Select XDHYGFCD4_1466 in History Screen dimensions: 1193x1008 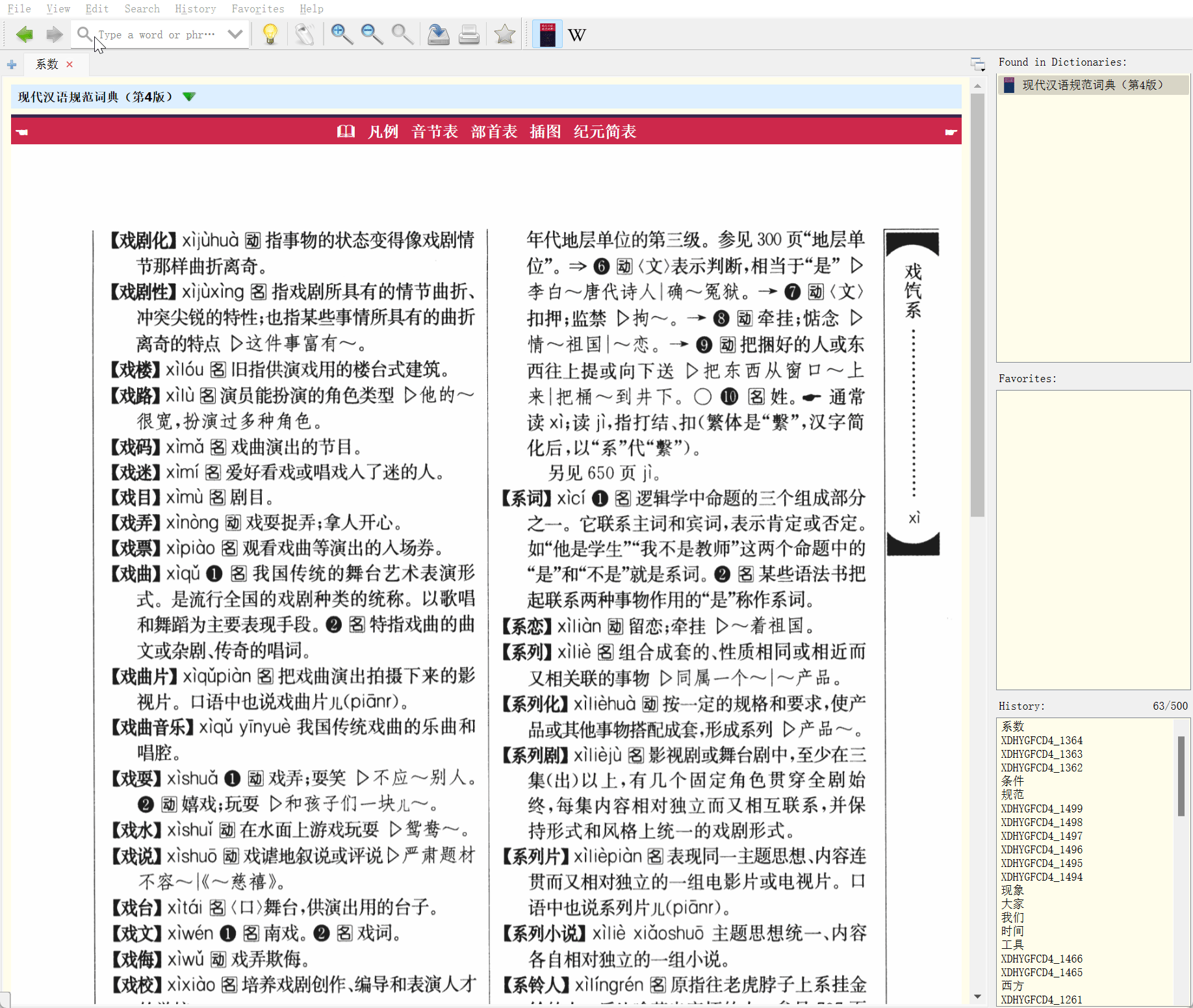pyautogui.click(x=1042, y=959)
